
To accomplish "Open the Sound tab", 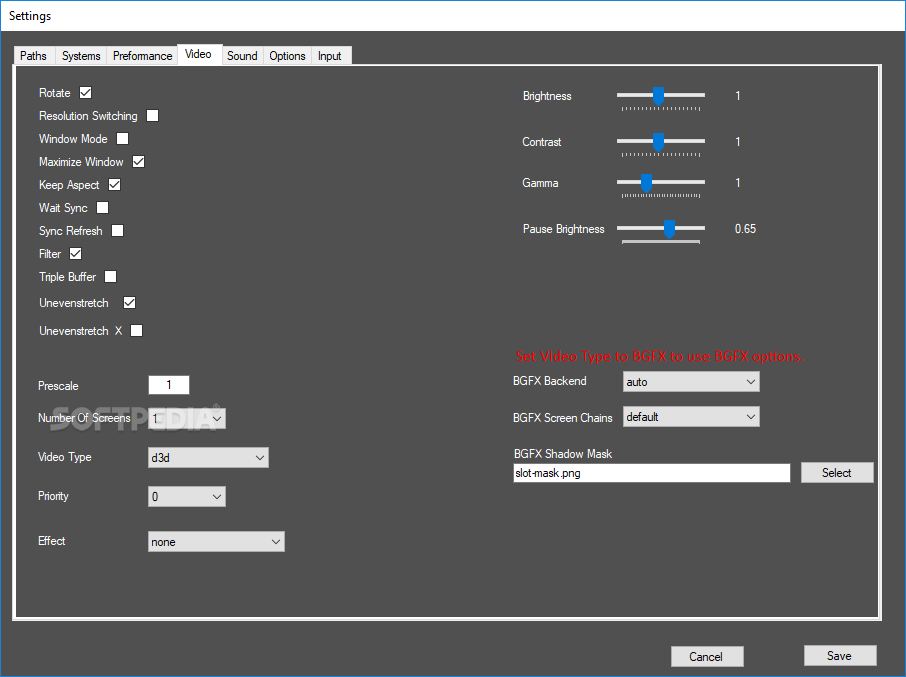I will point(242,55).
